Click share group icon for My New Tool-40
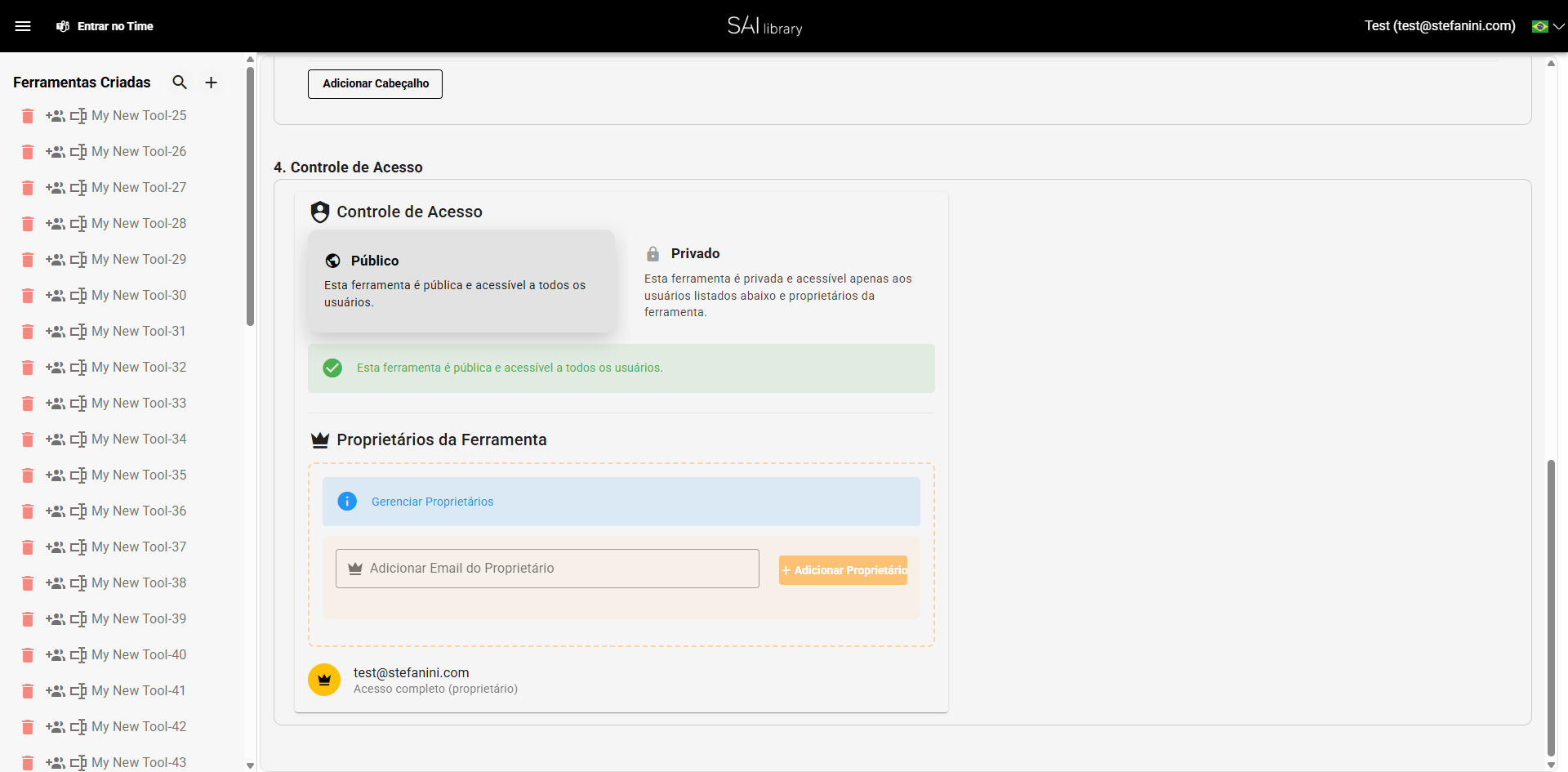The image size is (1568, 772). coord(56,655)
